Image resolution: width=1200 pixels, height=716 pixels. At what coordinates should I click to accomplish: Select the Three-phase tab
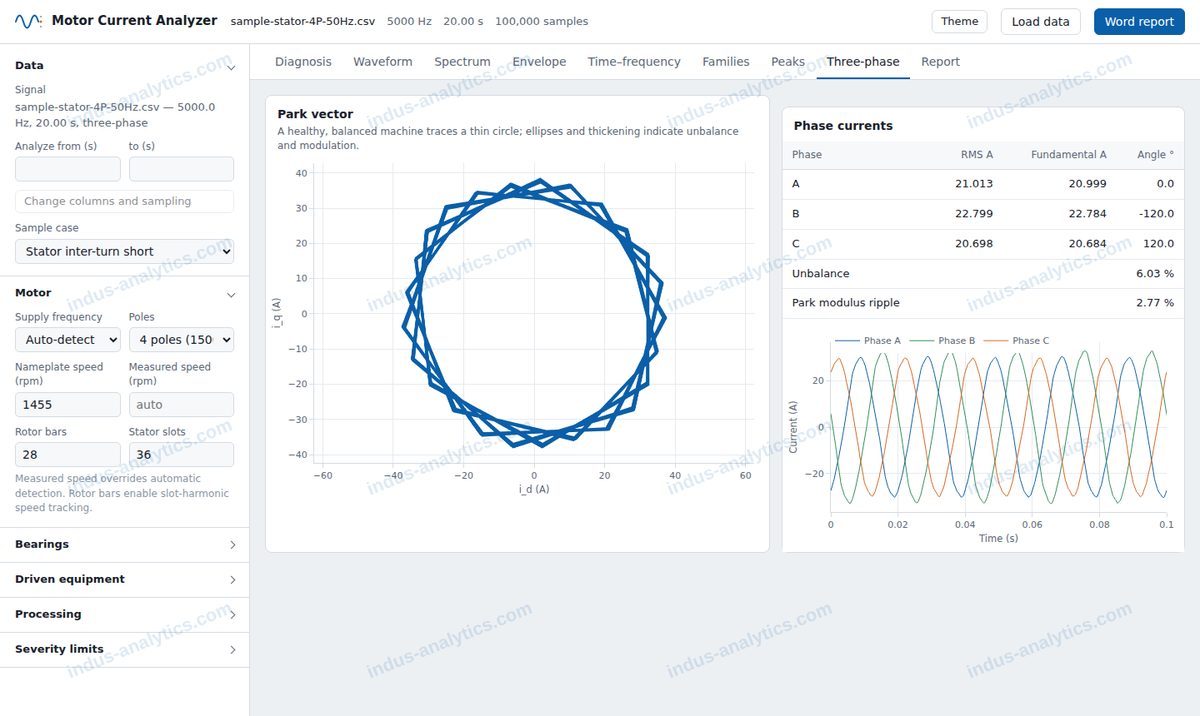[863, 62]
